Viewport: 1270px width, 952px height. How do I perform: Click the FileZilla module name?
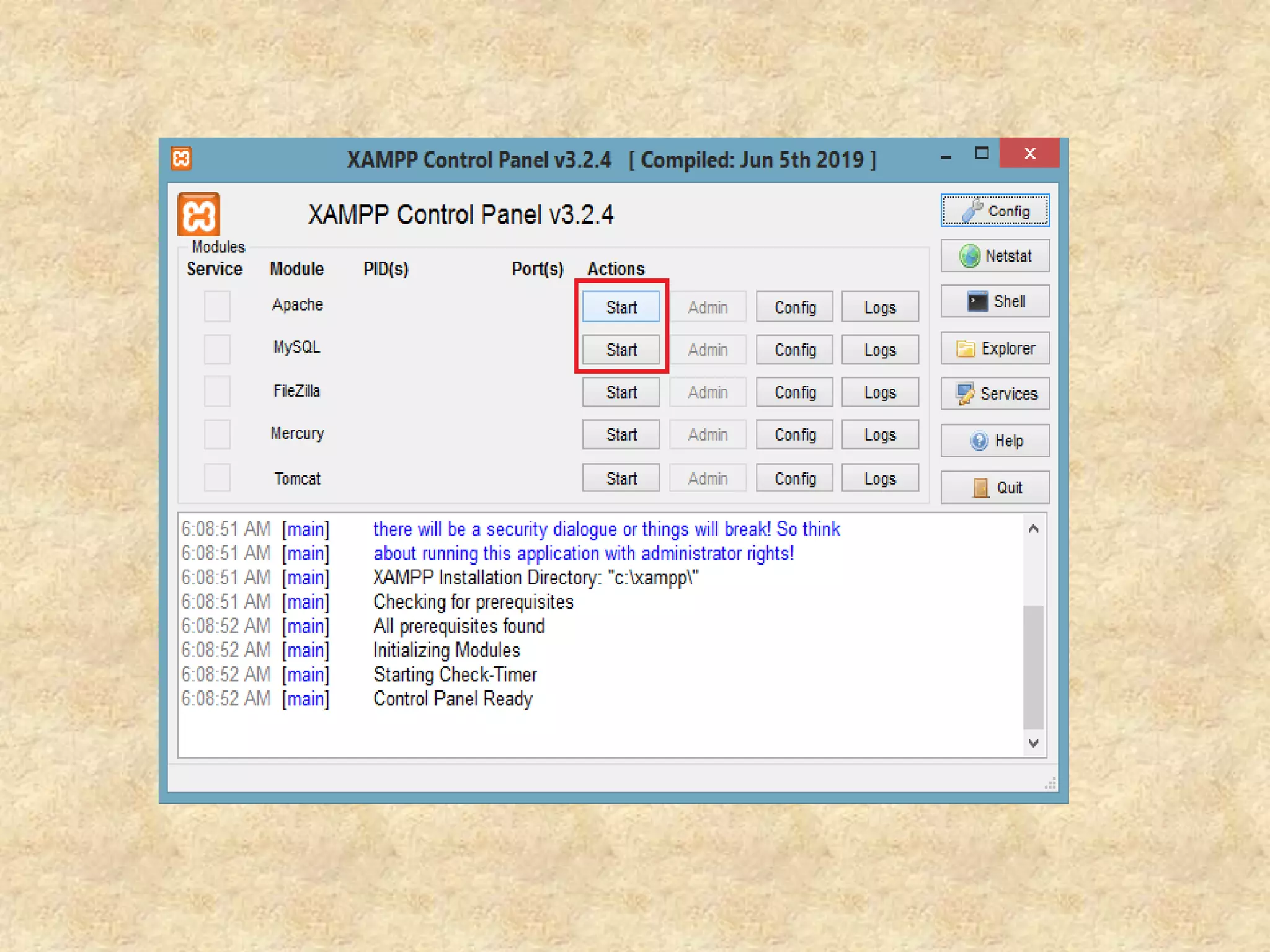296,391
